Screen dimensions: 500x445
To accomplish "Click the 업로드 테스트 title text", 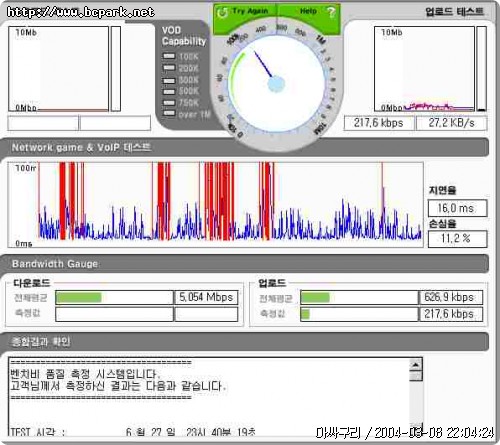I will point(454,12).
